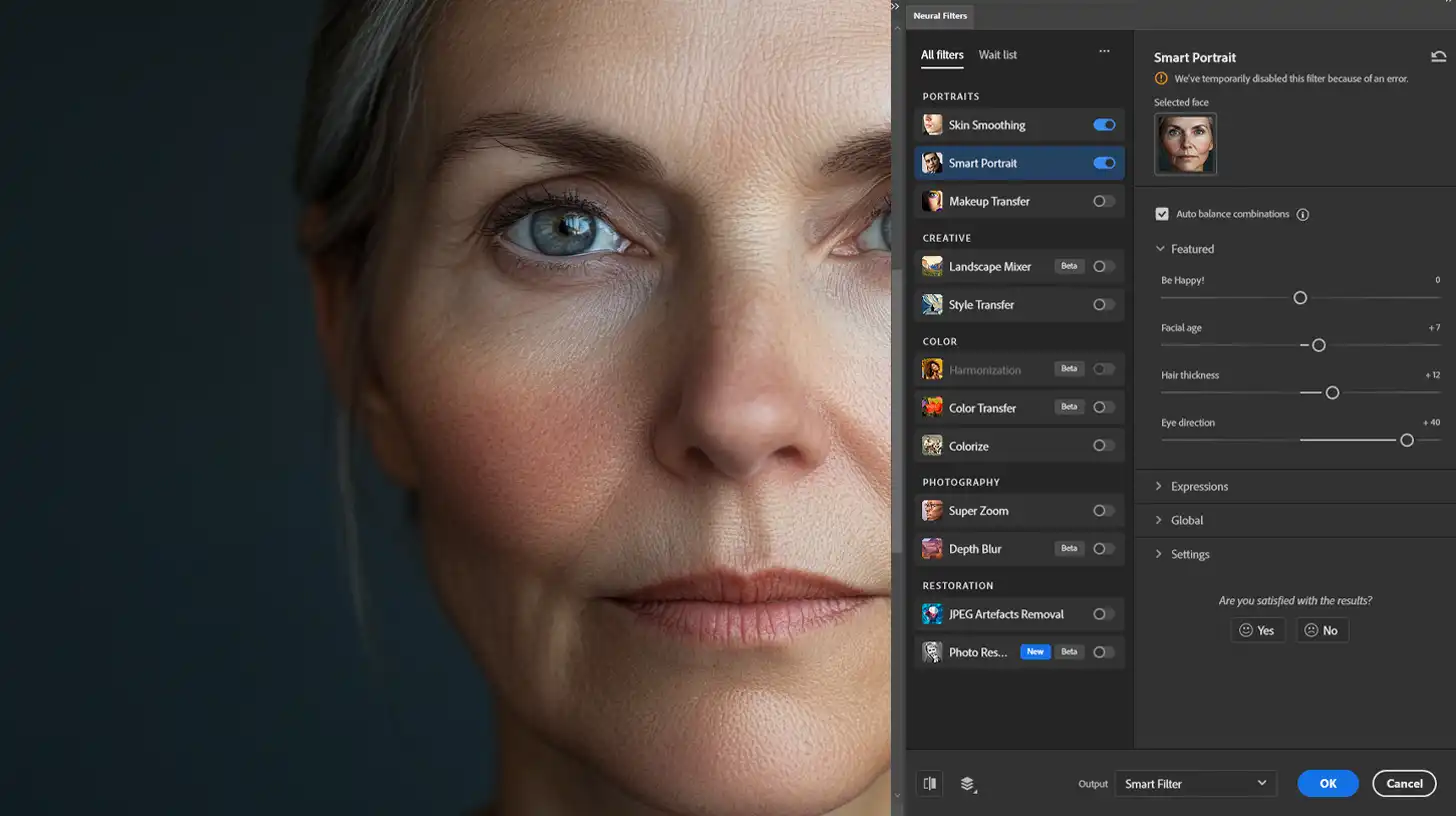
Task: Click the Hair thickness slider handle
Action: point(1332,393)
